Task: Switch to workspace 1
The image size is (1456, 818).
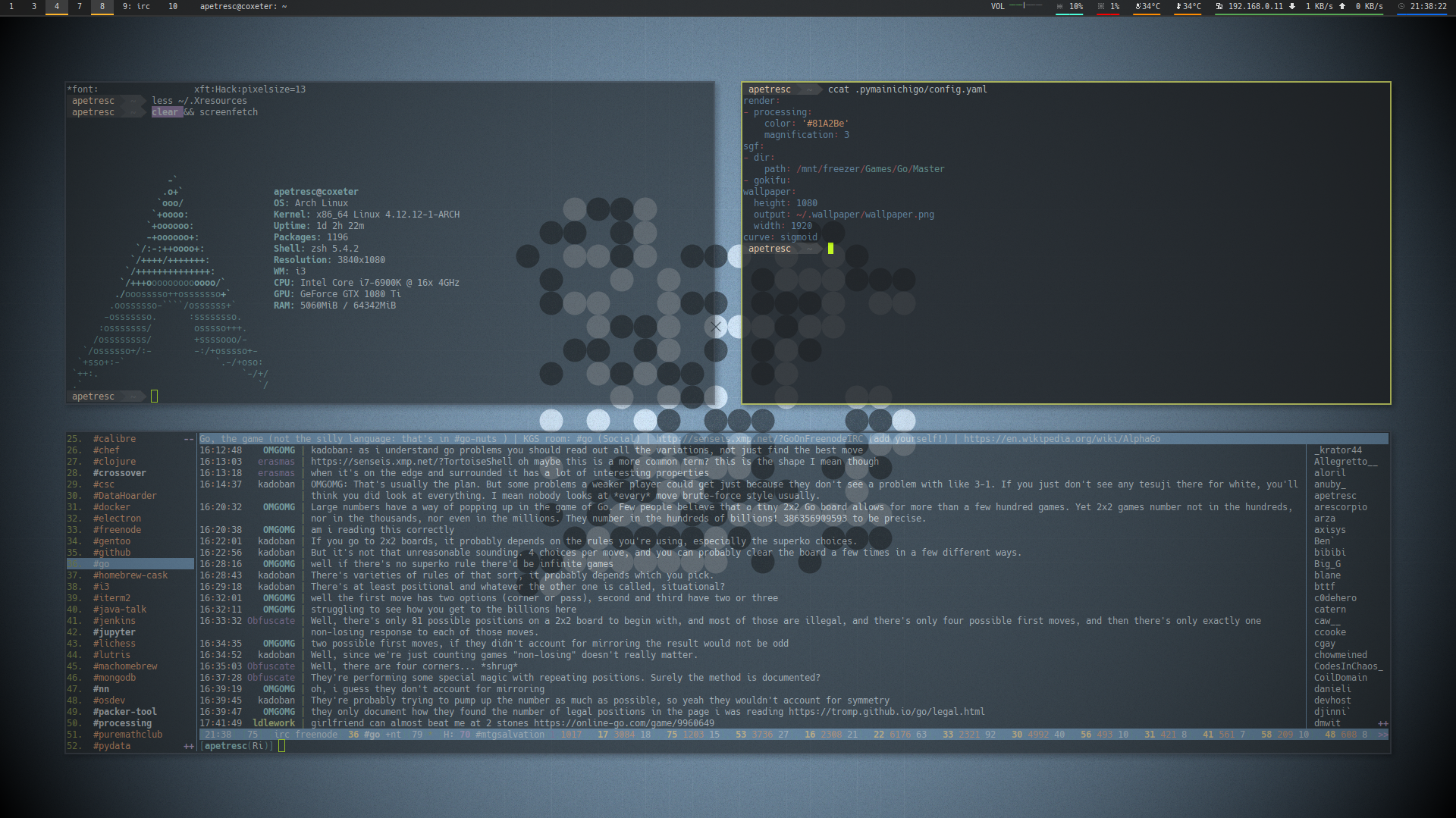Action: 11,6
